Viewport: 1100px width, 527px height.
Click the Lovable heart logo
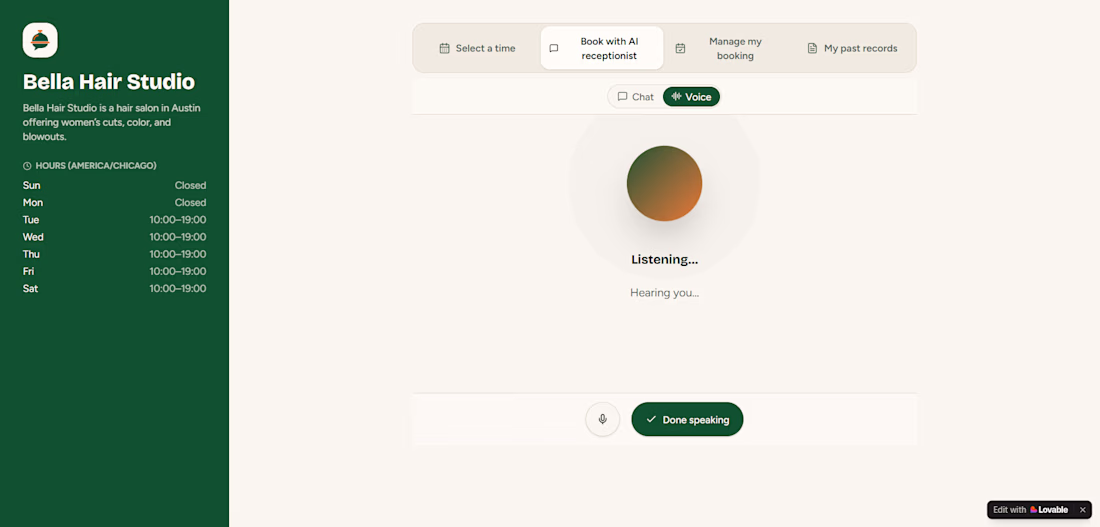coord(1033,510)
